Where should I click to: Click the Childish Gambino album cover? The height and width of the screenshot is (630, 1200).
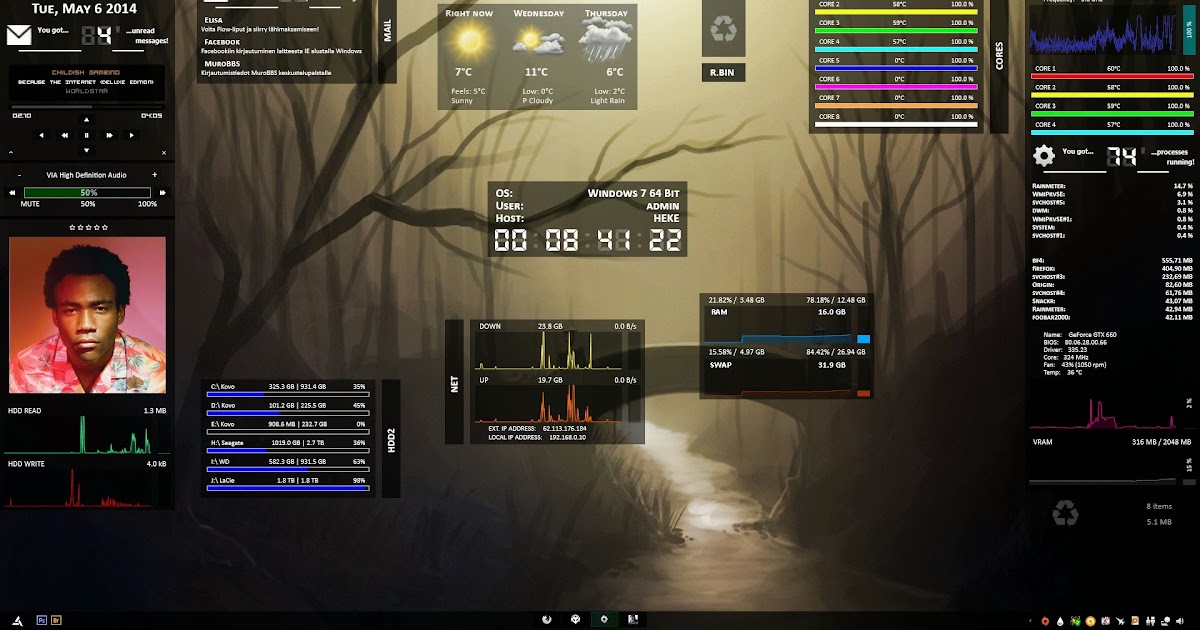[x=87, y=315]
